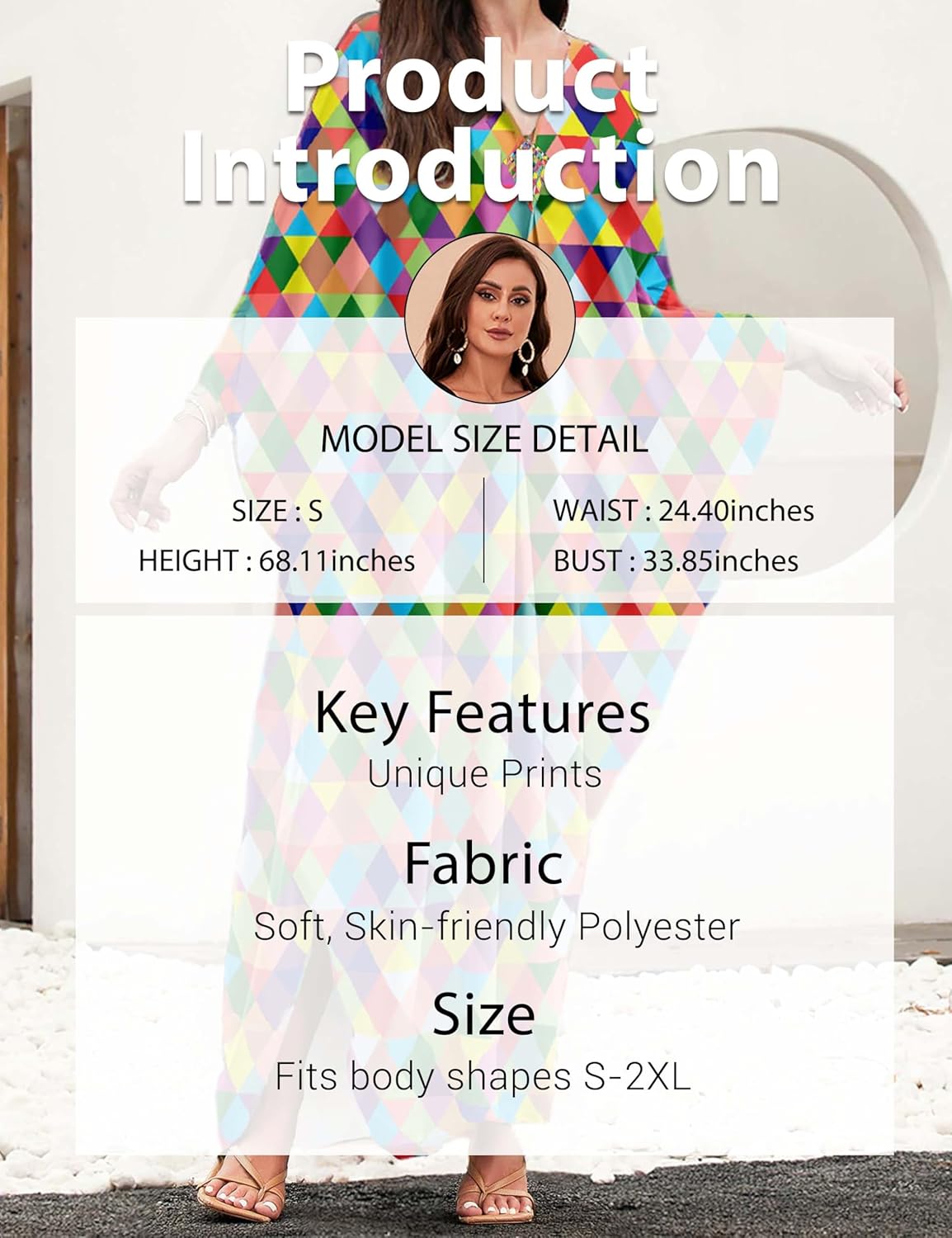Image resolution: width=952 pixels, height=1238 pixels.
Task: Select Soft, Skin-friendly Polyester text
Action: point(497,928)
